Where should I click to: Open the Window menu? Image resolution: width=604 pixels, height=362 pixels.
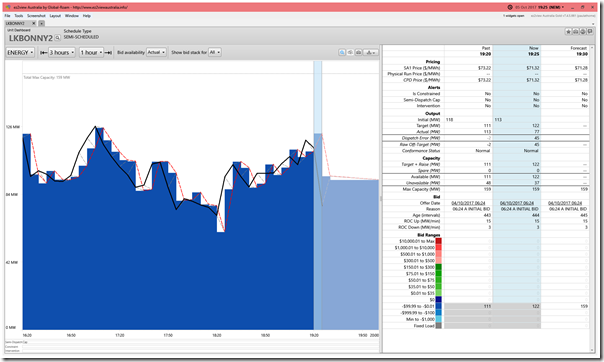(72, 16)
